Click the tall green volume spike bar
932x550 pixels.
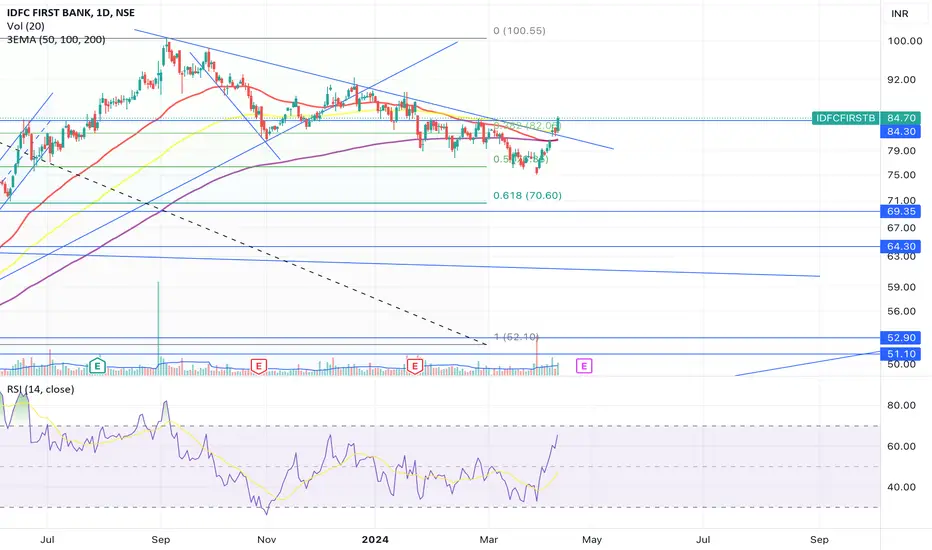pyautogui.click(x=158, y=327)
